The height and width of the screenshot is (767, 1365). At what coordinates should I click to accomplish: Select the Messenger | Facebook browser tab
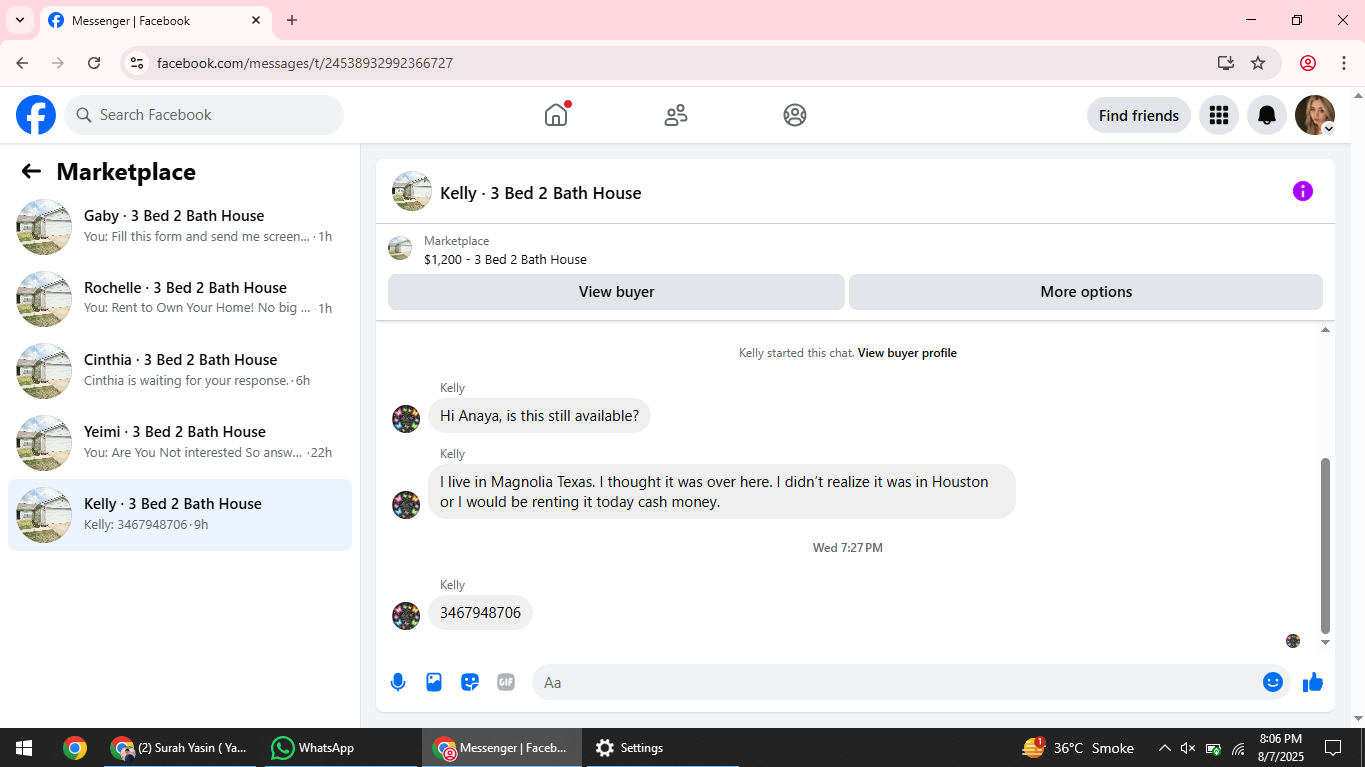(155, 20)
